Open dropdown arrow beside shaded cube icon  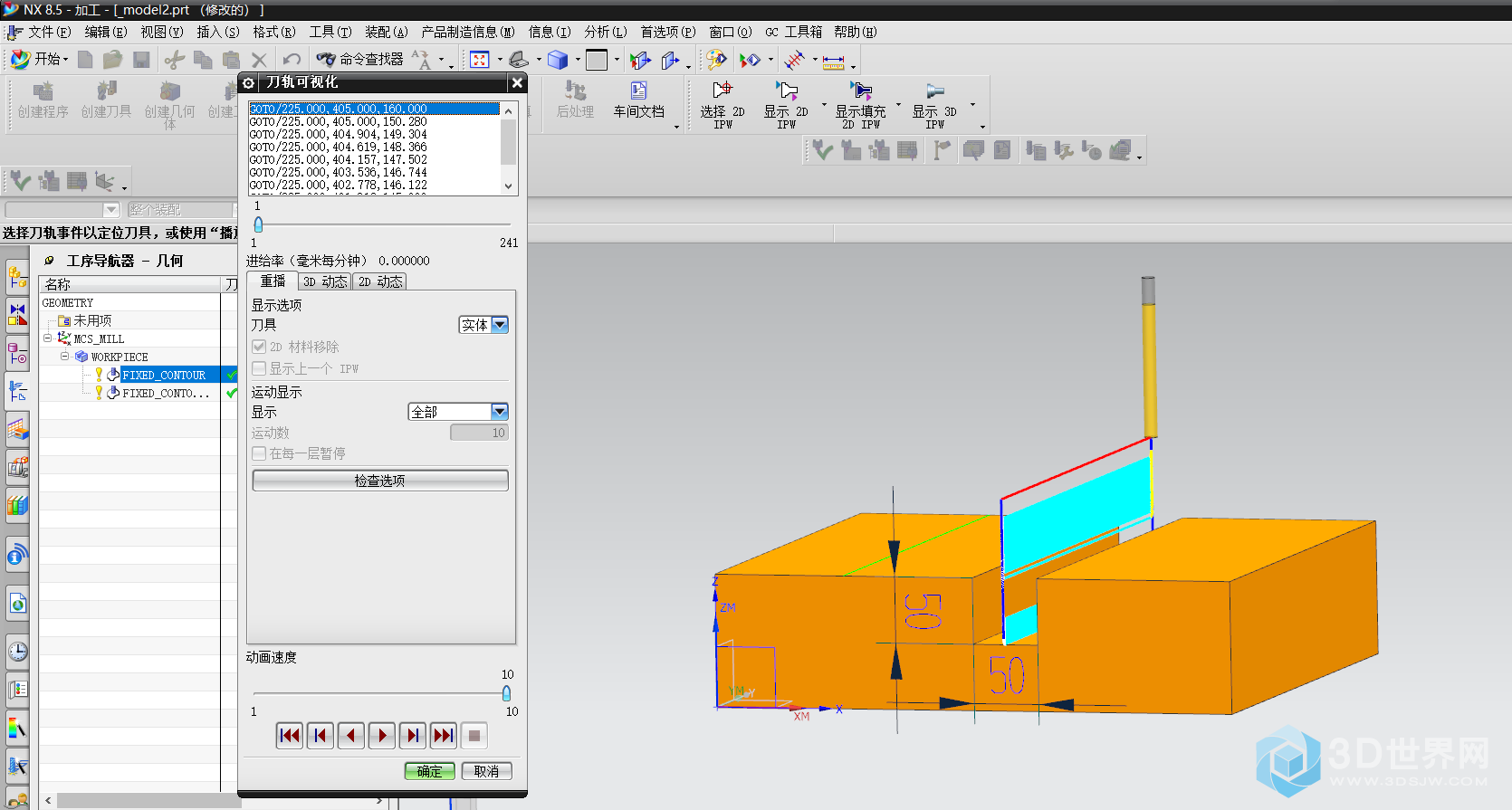(578, 61)
